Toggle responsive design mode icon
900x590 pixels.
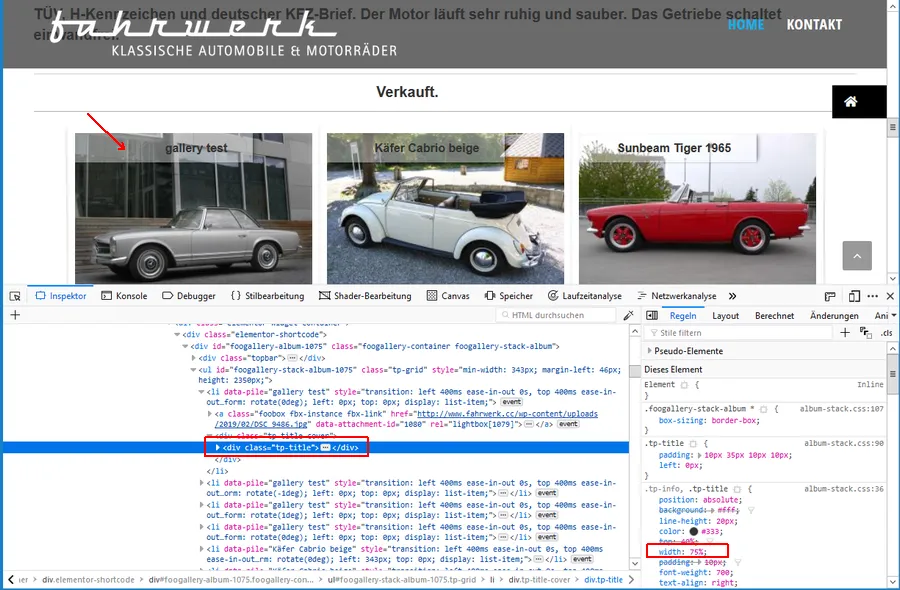[x=854, y=296]
